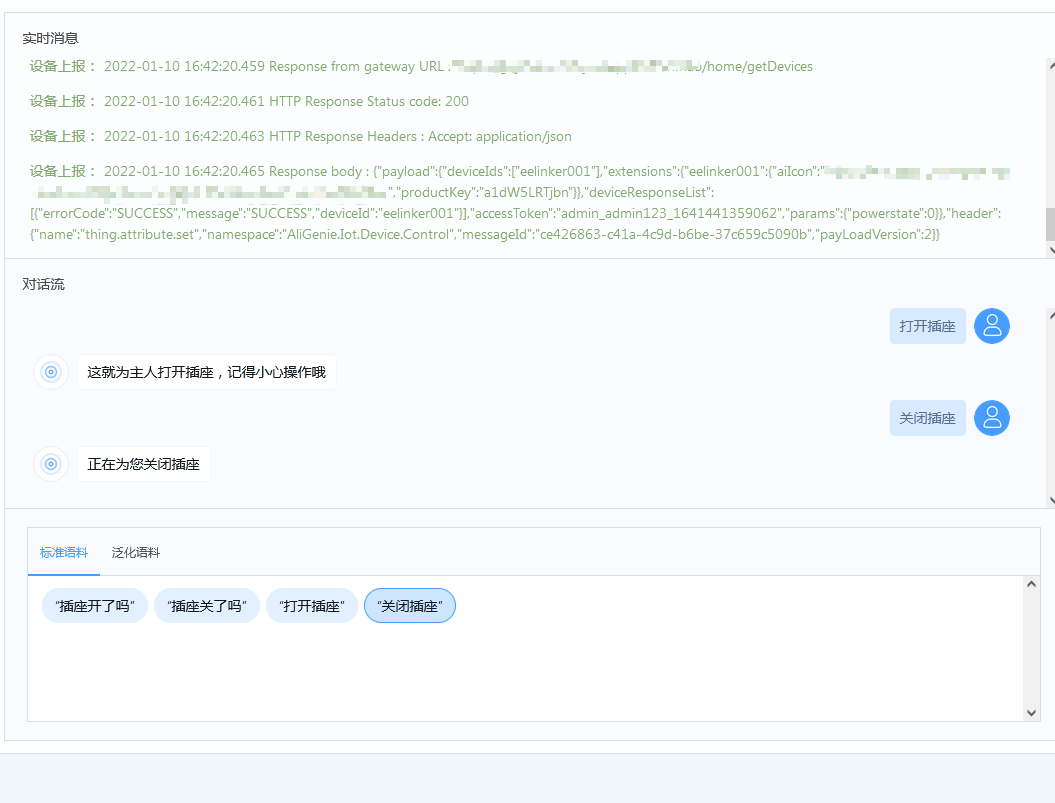The image size is (1055, 803).
Task: Select the "打开插座" corpus chip
Action: (312, 606)
